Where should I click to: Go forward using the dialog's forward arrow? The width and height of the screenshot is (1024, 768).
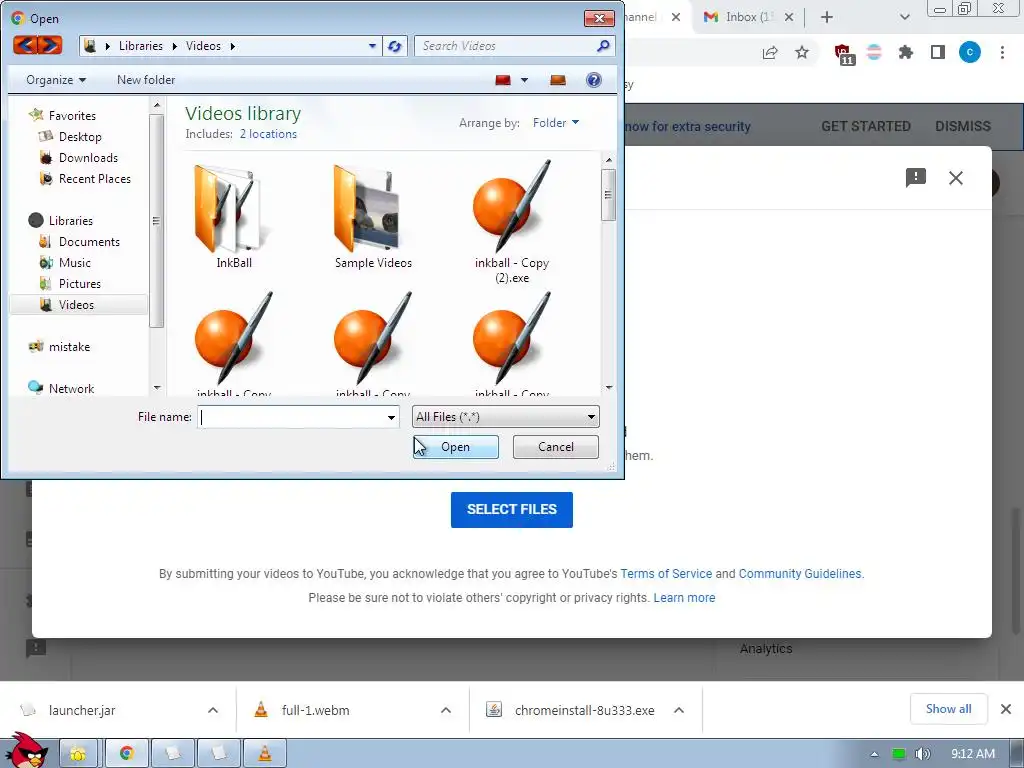[50, 45]
